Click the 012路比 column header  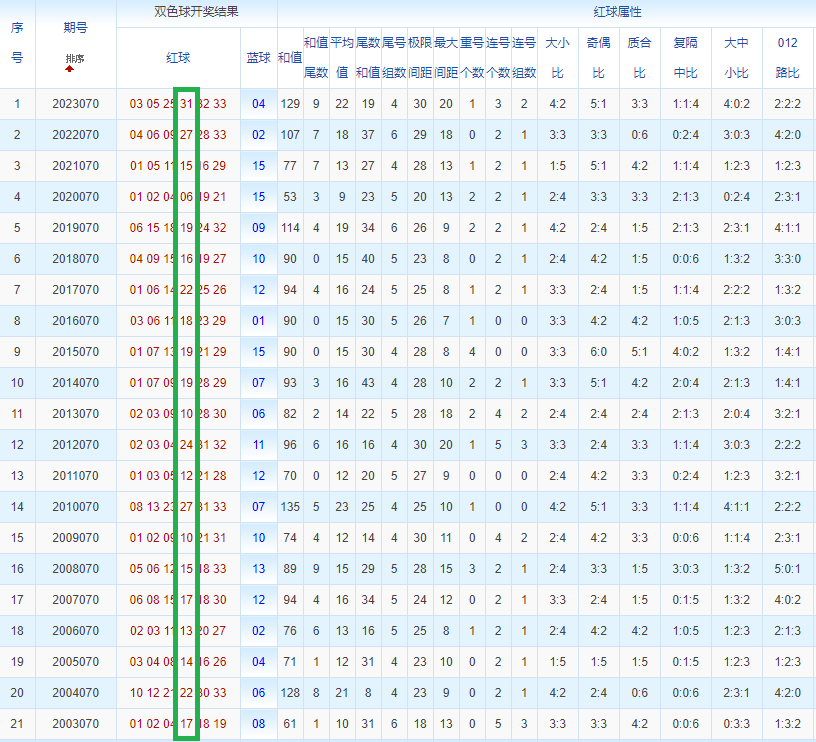pos(787,58)
